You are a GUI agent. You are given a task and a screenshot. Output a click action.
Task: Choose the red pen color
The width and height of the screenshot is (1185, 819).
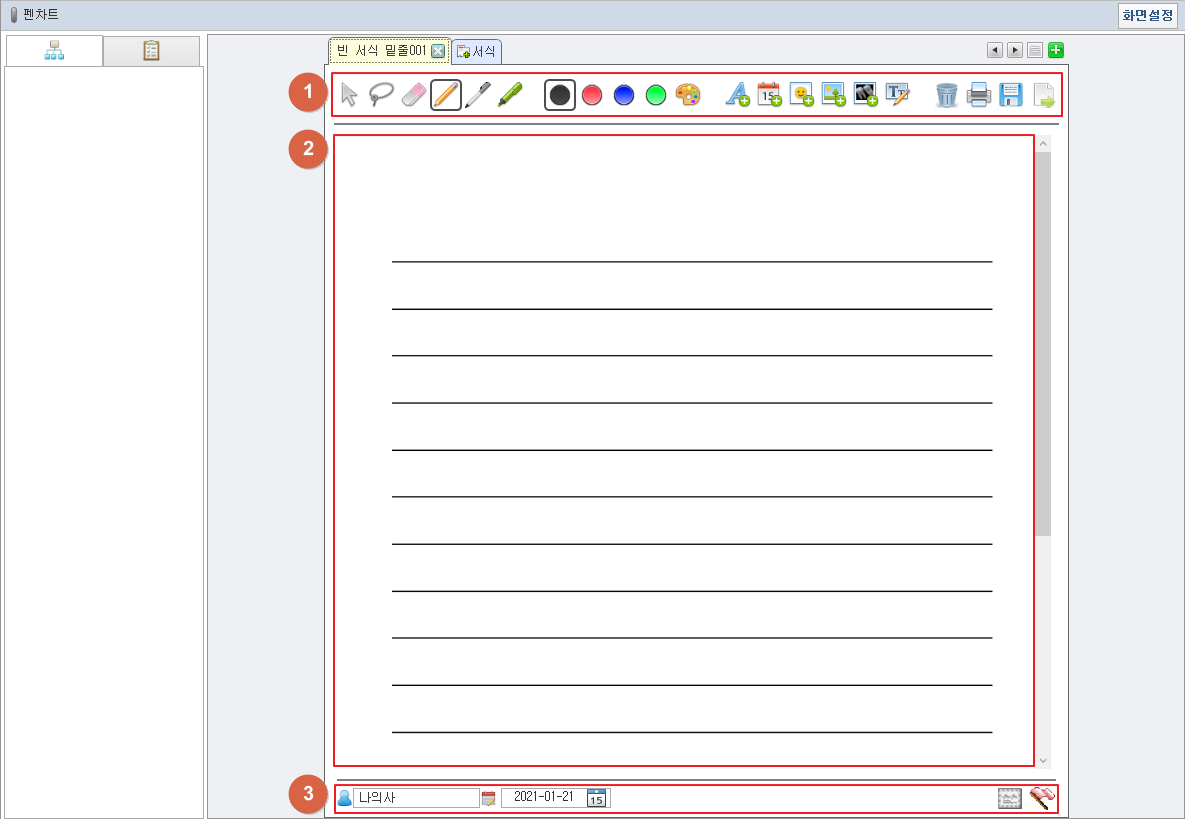[592, 95]
